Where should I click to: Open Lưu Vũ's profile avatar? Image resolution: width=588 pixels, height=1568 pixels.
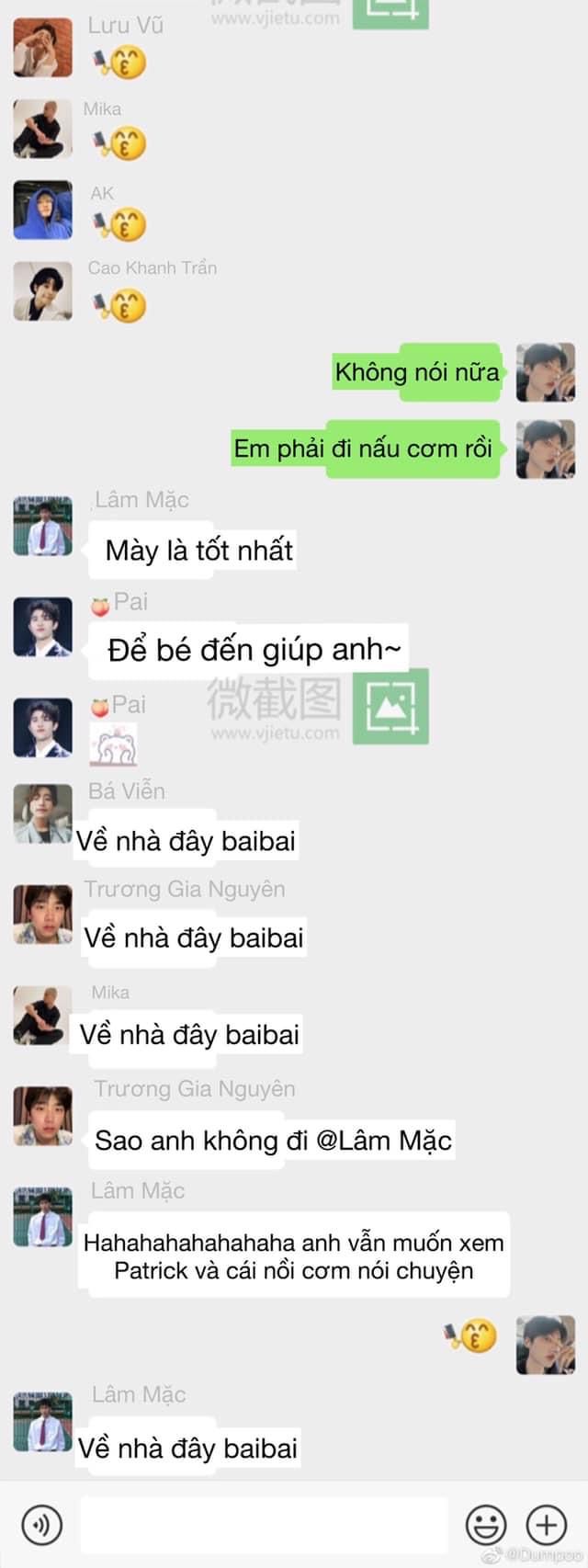(42, 47)
